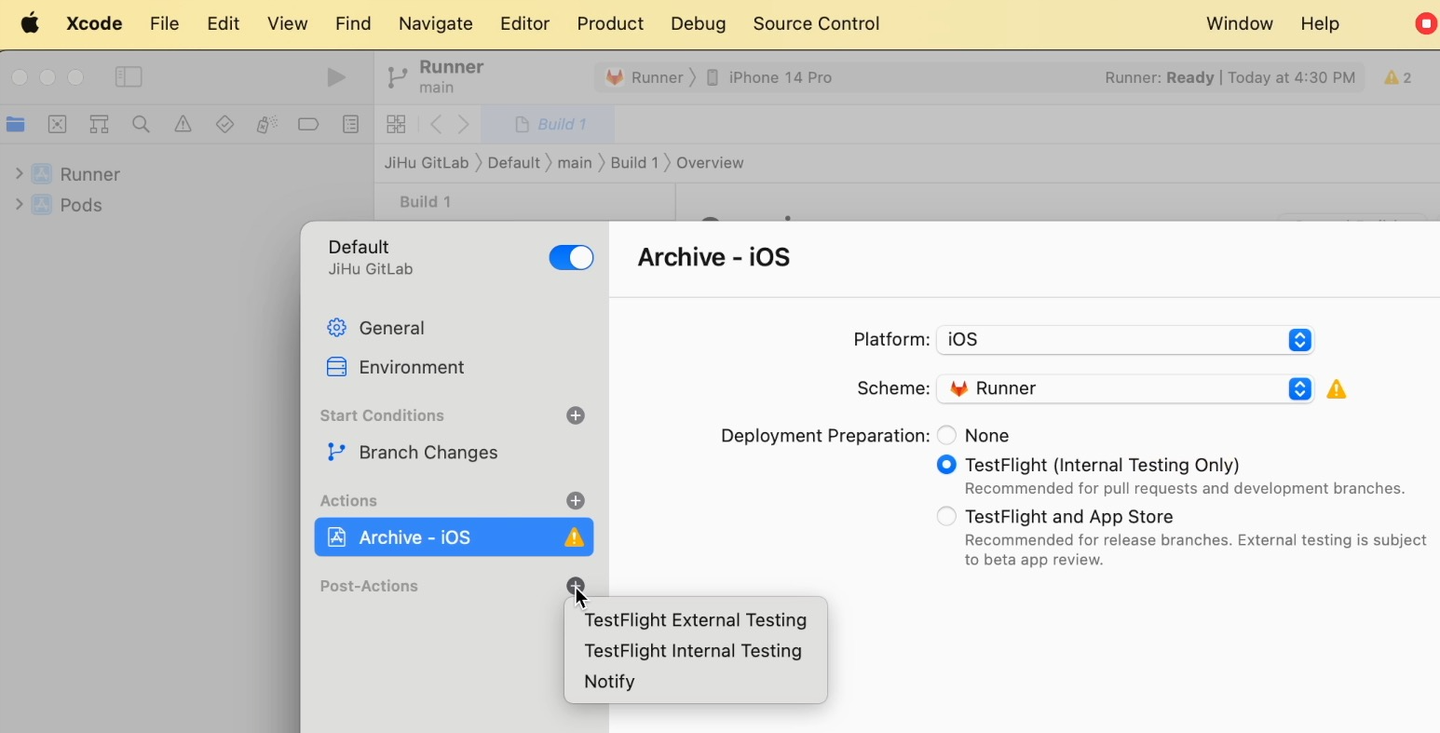Open the report navigator icon
The image size is (1440, 733).
pyautogui.click(x=351, y=124)
